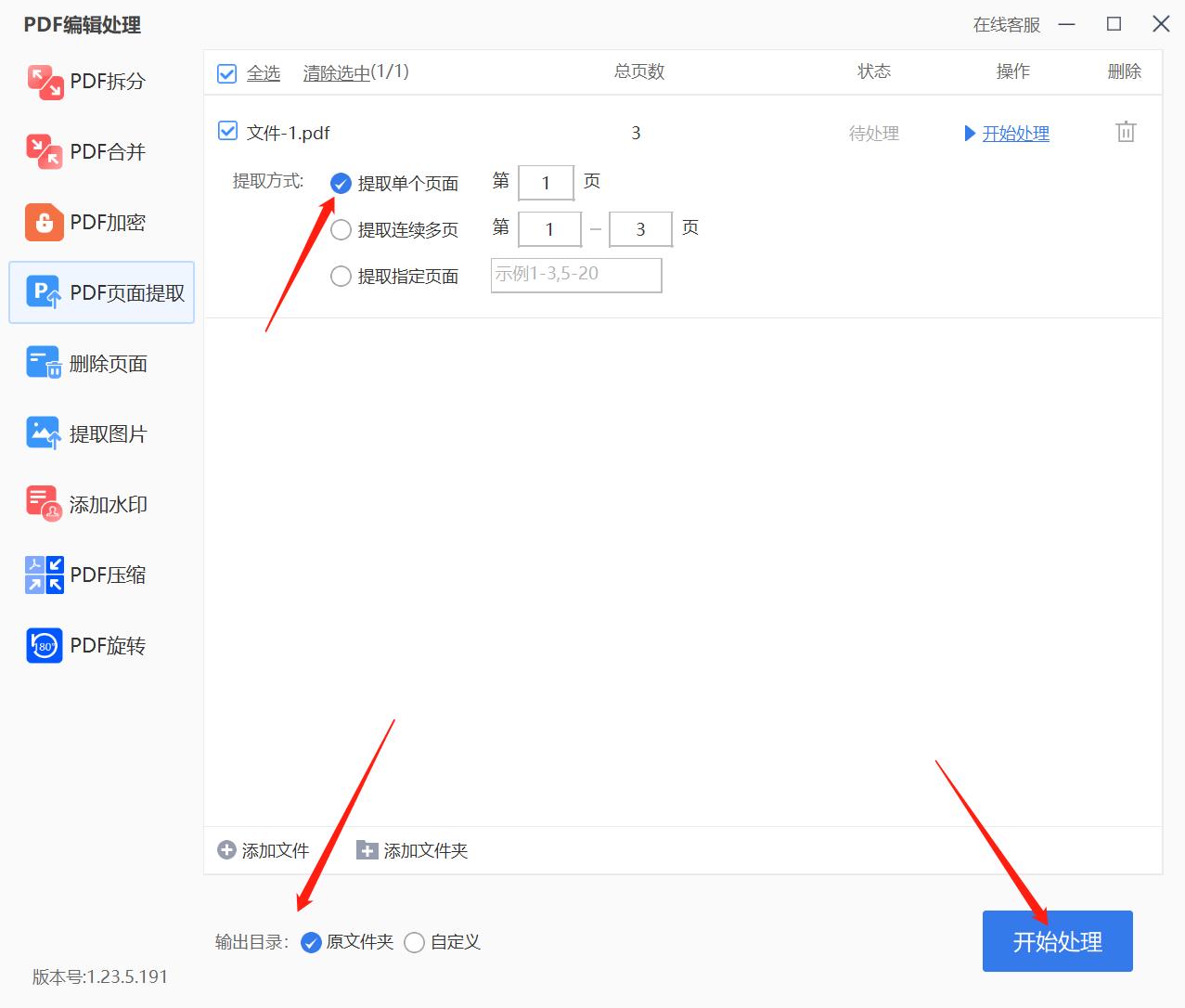1185x1008 pixels.
Task: Click the 示例1-3,5-20 page range field
Action: tap(575, 275)
